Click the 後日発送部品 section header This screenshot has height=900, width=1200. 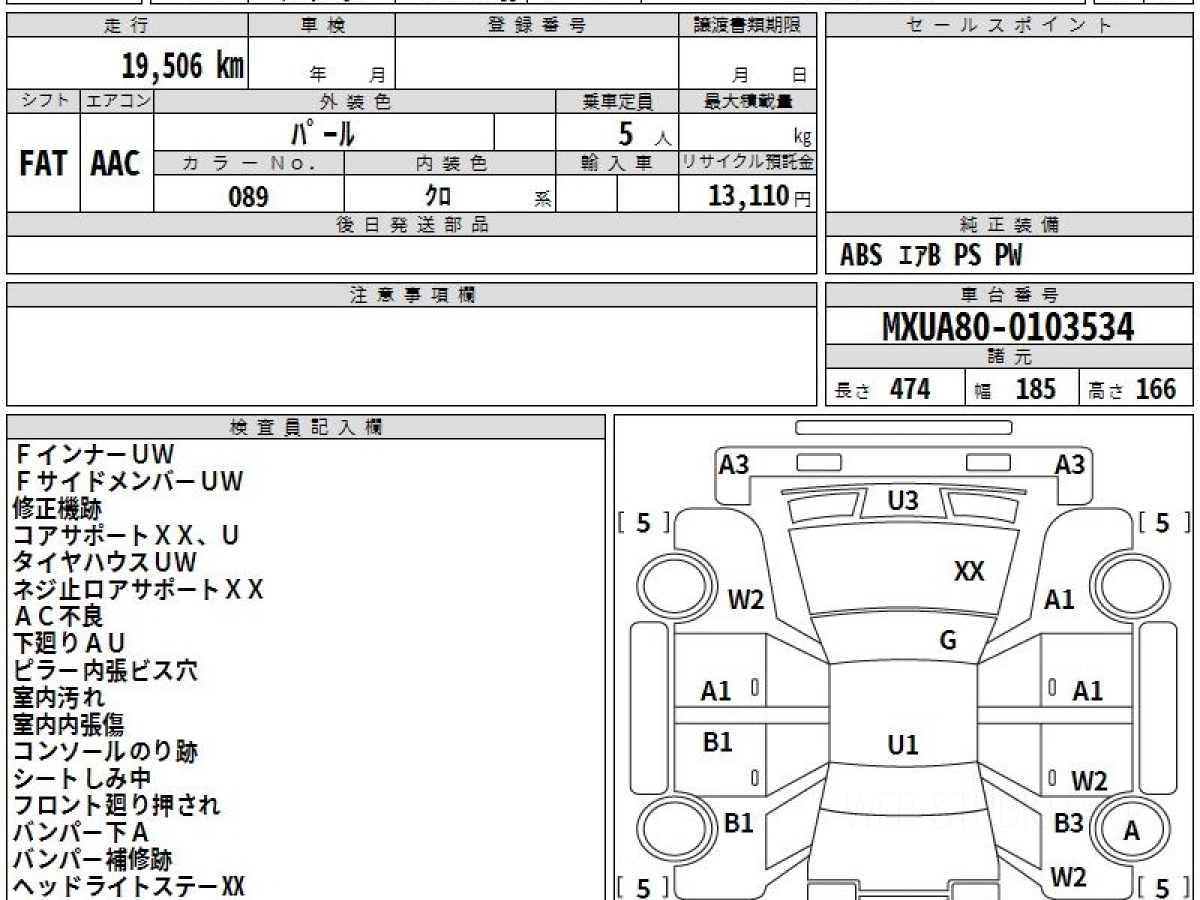point(412,225)
